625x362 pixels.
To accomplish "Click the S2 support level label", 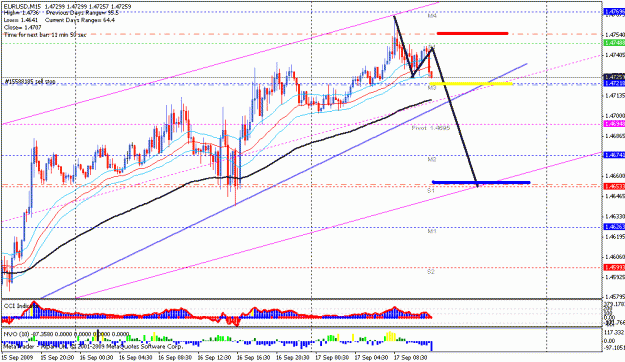I will [x=431, y=272].
